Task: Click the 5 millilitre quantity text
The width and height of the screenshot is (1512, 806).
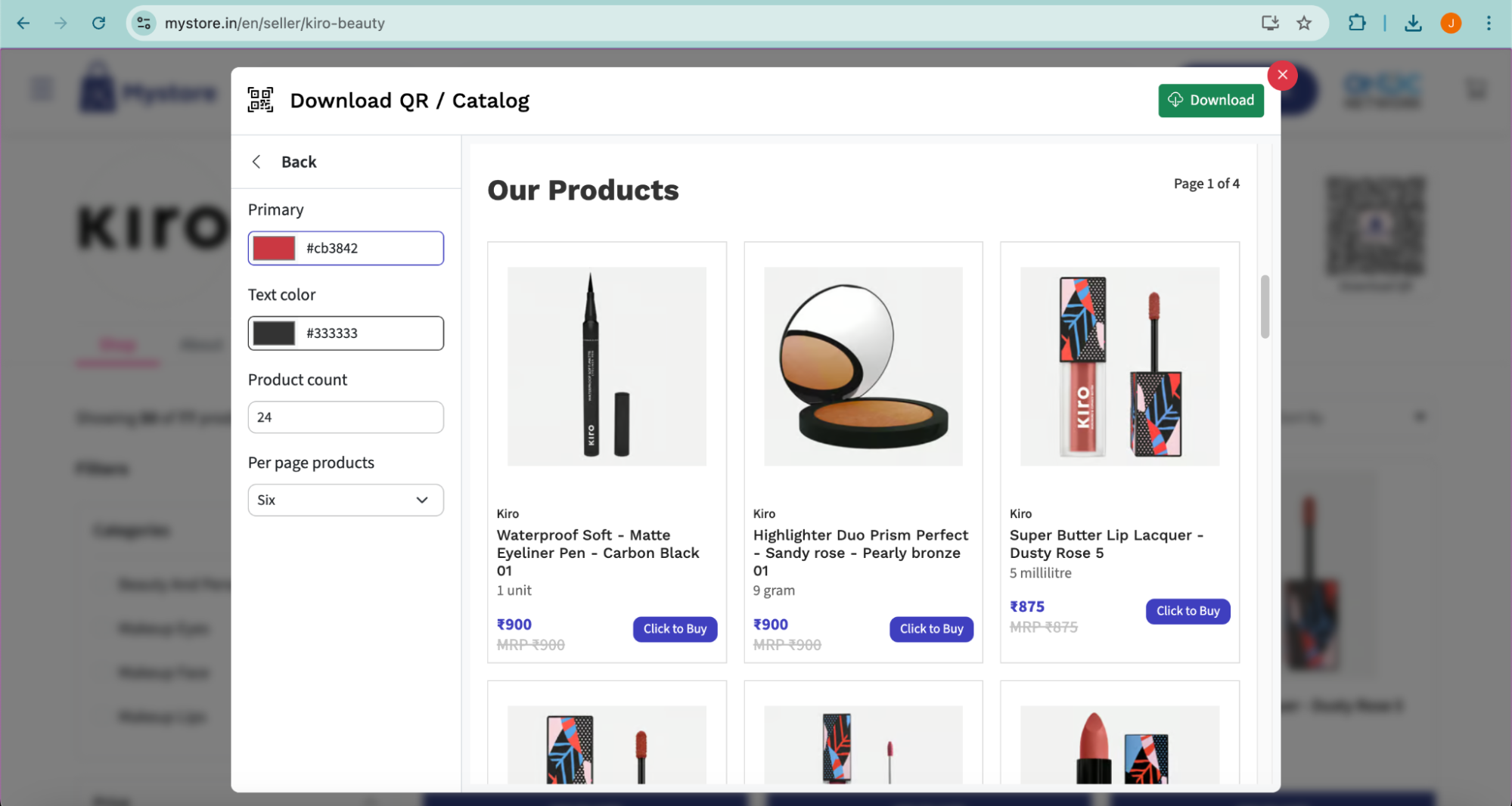Action: tap(1040, 572)
